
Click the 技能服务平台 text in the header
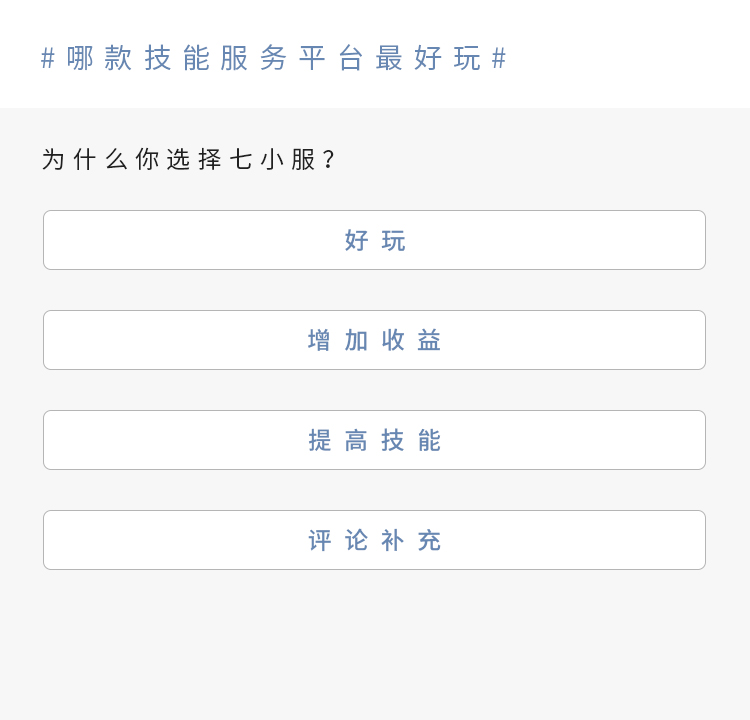254,58
